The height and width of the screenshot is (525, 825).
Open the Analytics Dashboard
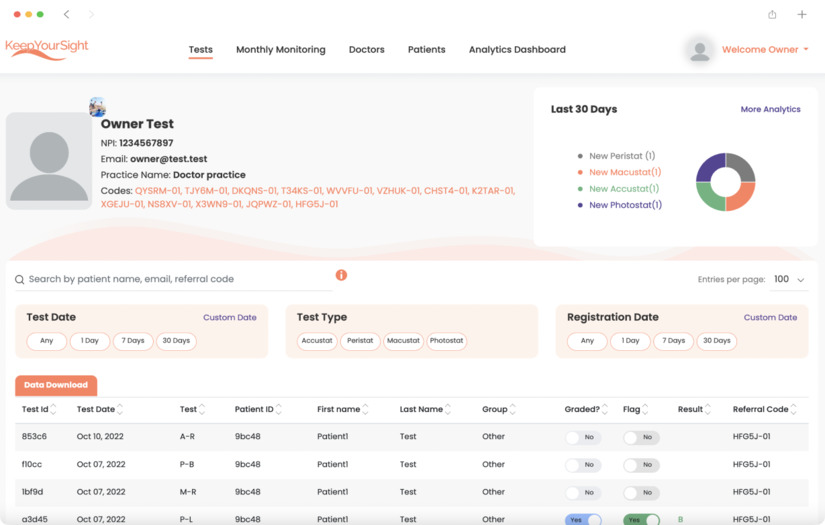tap(517, 49)
